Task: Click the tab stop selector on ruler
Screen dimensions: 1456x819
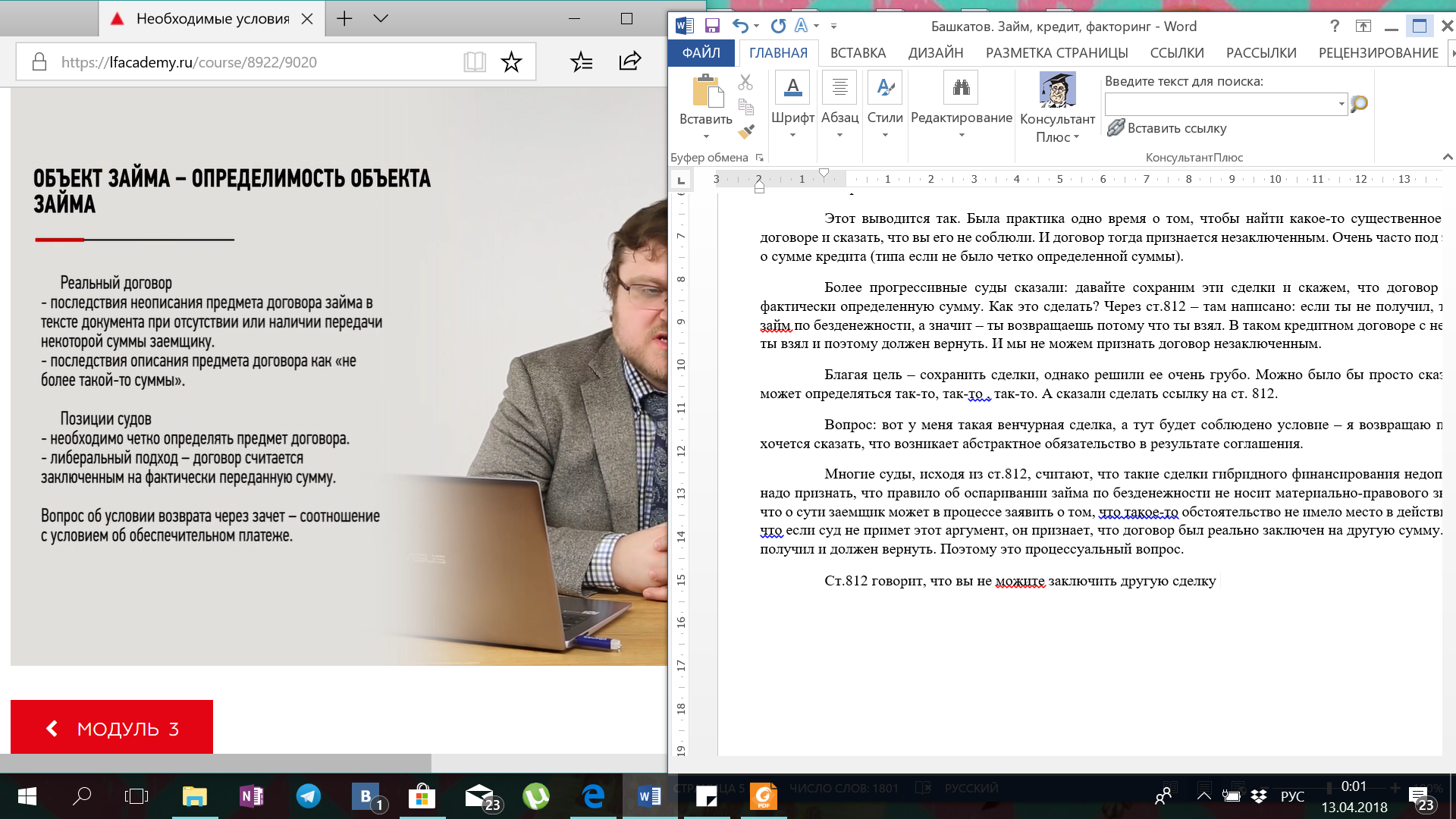Action: [x=681, y=180]
